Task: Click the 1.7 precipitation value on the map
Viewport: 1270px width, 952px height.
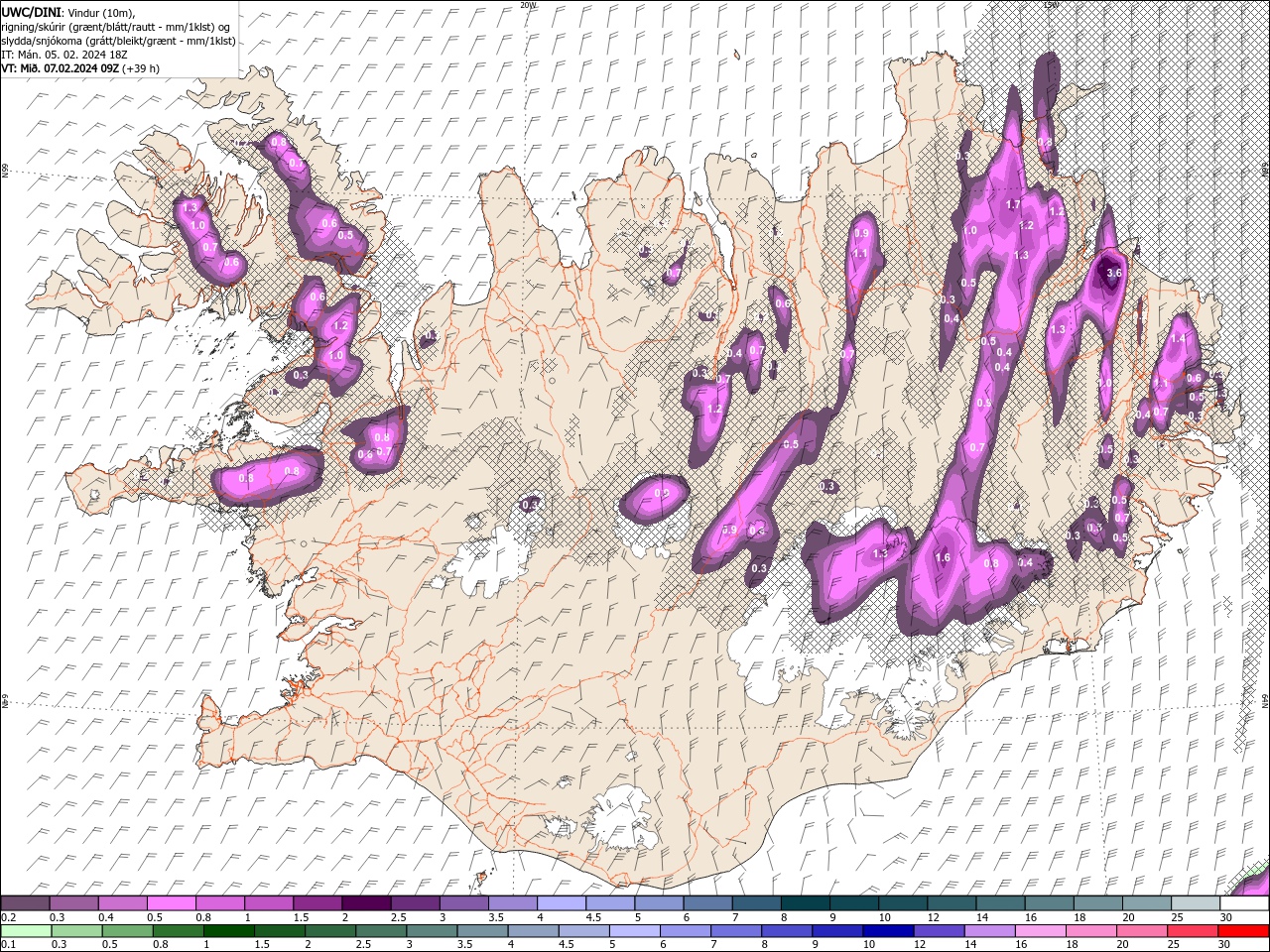Action: pyautogui.click(x=1013, y=205)
